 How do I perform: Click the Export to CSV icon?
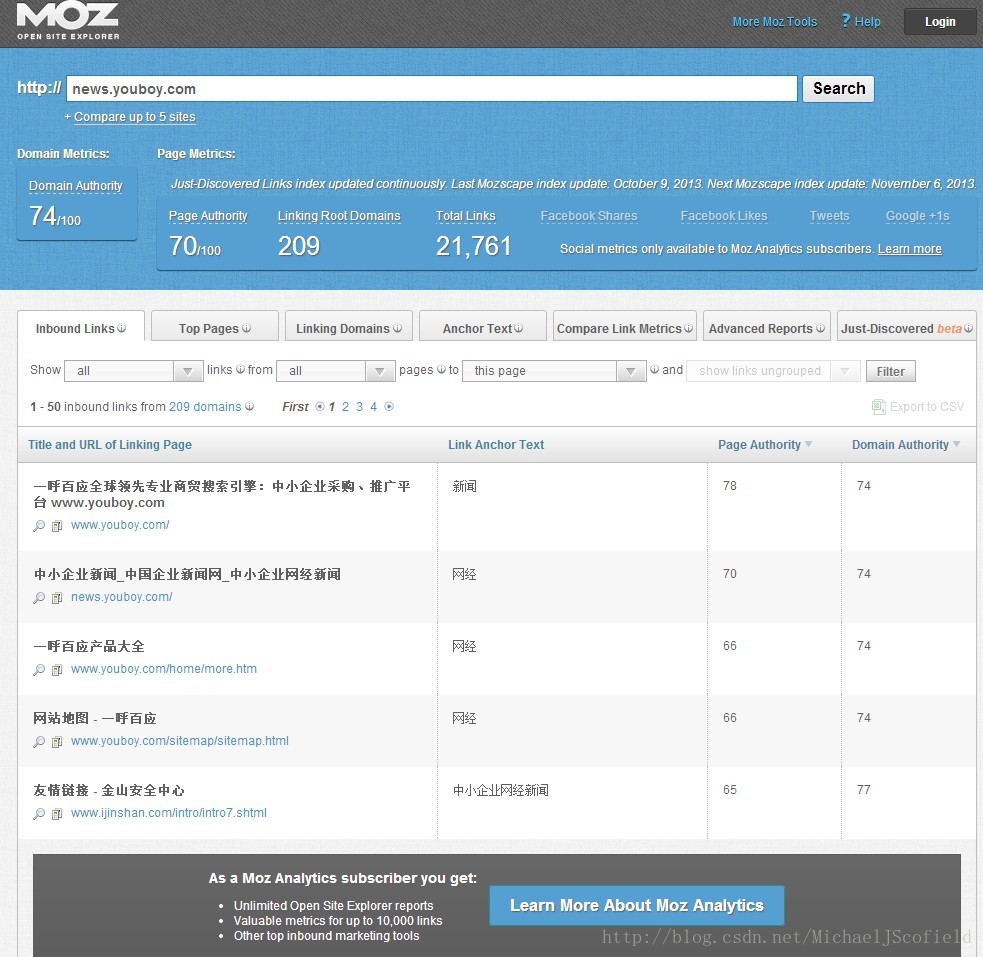click(878, 407)
